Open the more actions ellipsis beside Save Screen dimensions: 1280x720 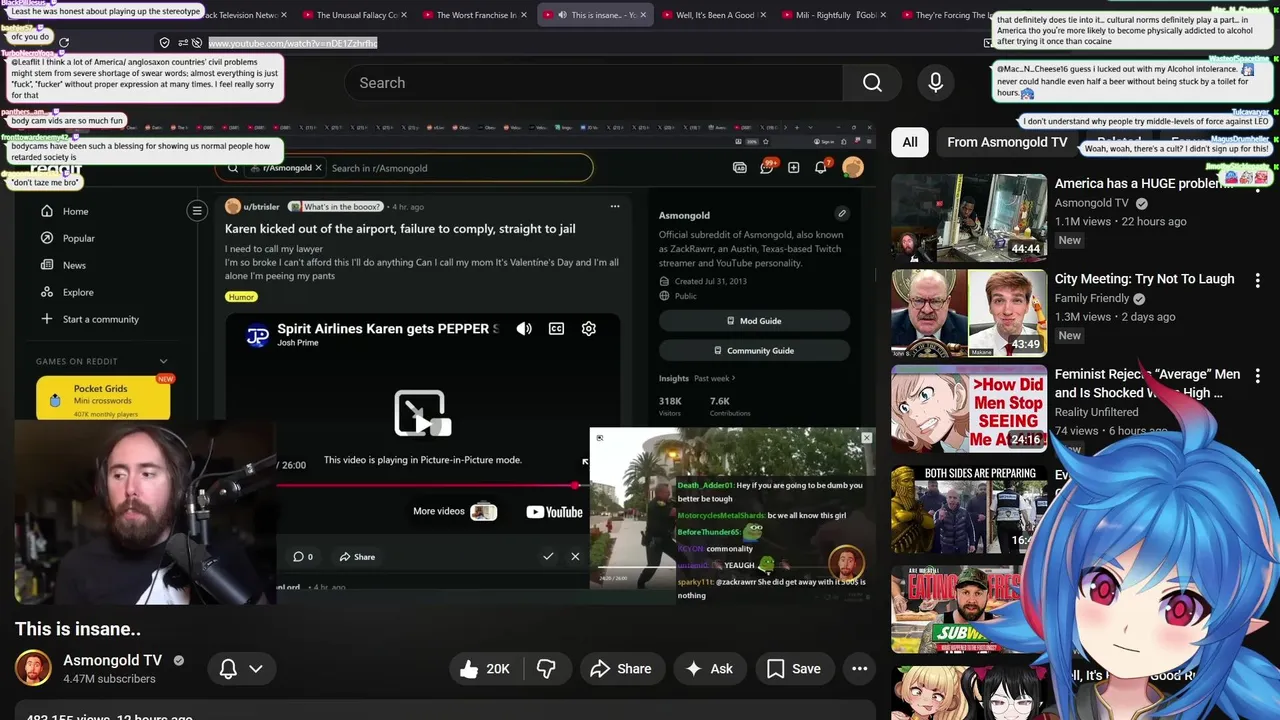(x=859, y=669)
